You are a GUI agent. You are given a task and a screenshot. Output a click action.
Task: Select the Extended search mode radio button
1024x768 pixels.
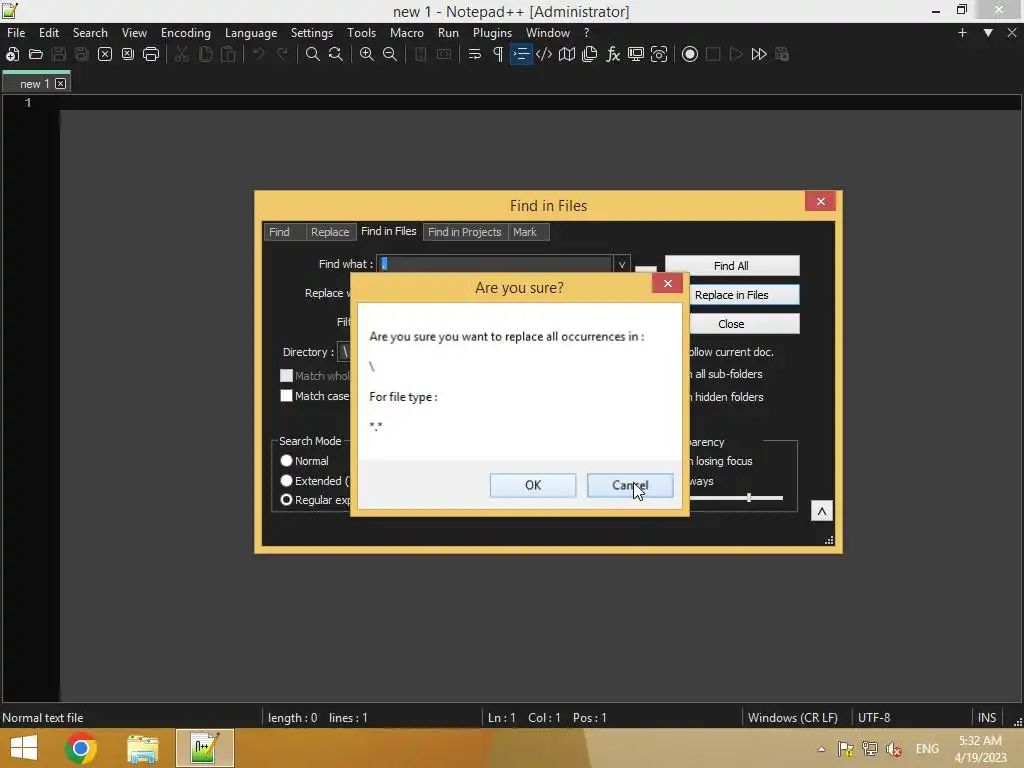coord(286,481)
